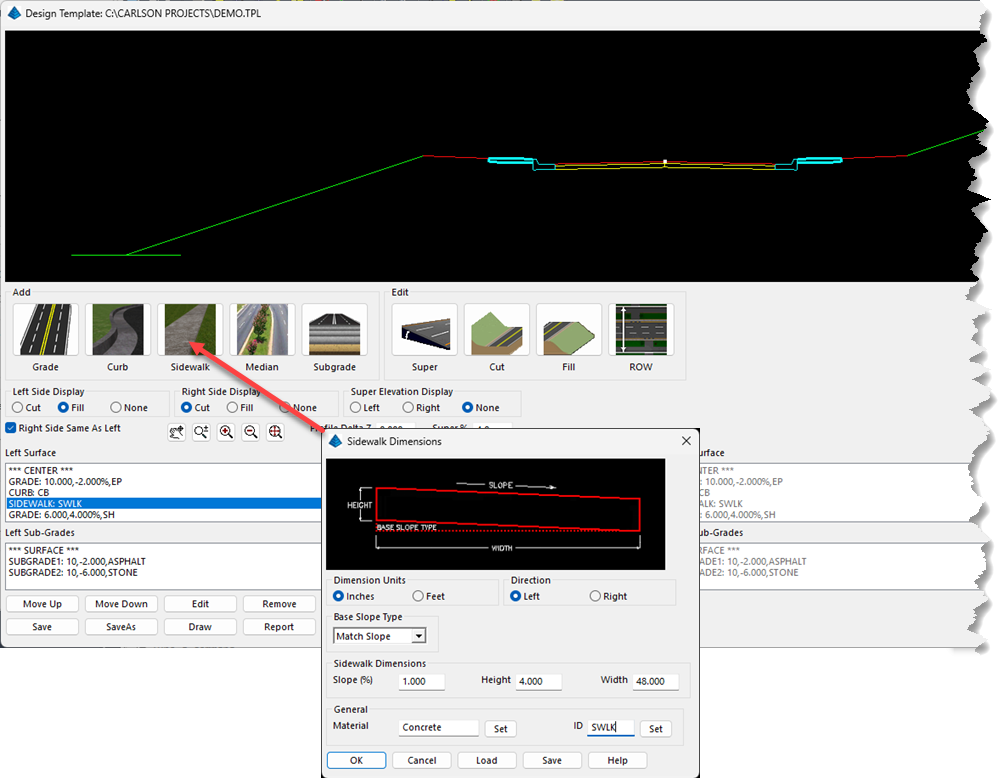Open the Cut edit icon
Viewport: 998px width, 778px height.
(x=496, y=331)
